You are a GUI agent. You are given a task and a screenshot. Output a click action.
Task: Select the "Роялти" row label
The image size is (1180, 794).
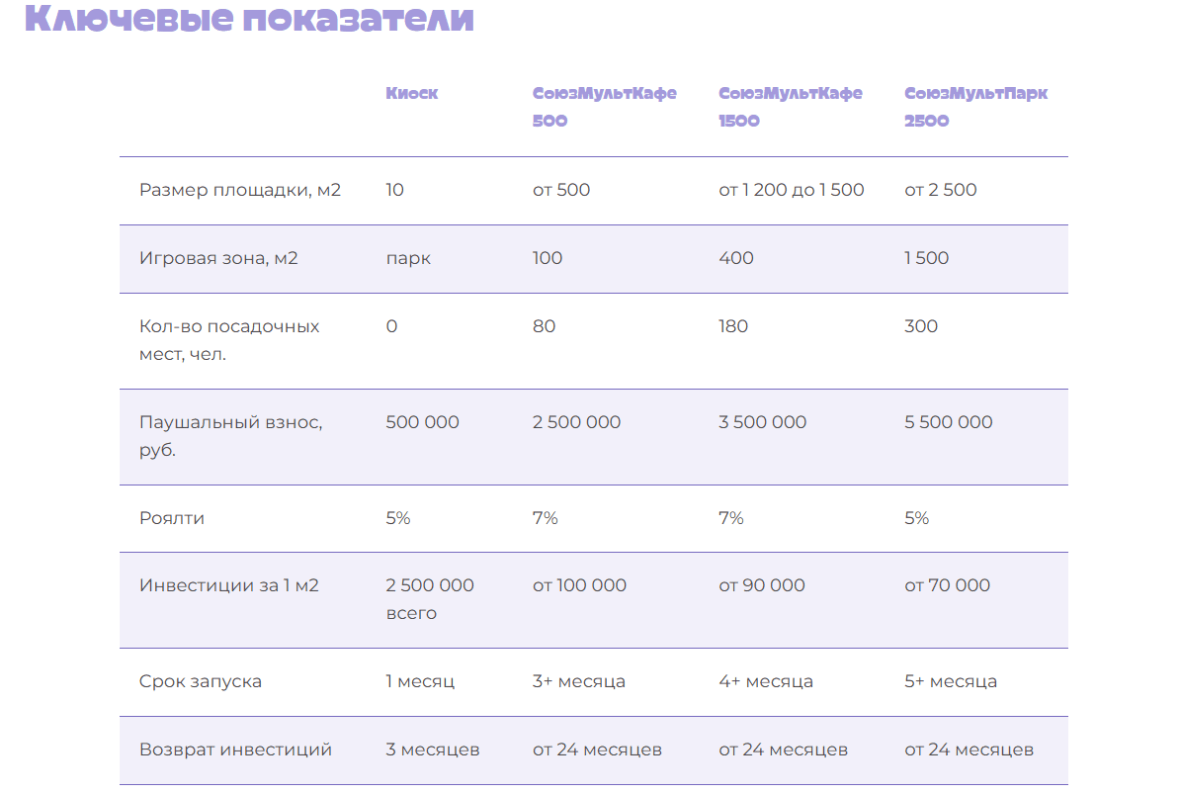(172, 518)
